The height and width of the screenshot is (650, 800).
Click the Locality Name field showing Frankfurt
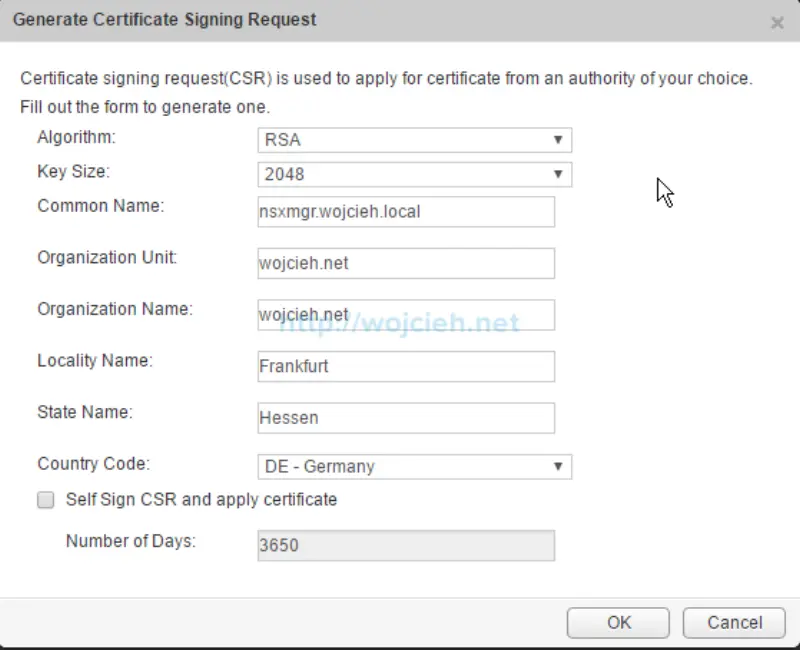(405, 366)
